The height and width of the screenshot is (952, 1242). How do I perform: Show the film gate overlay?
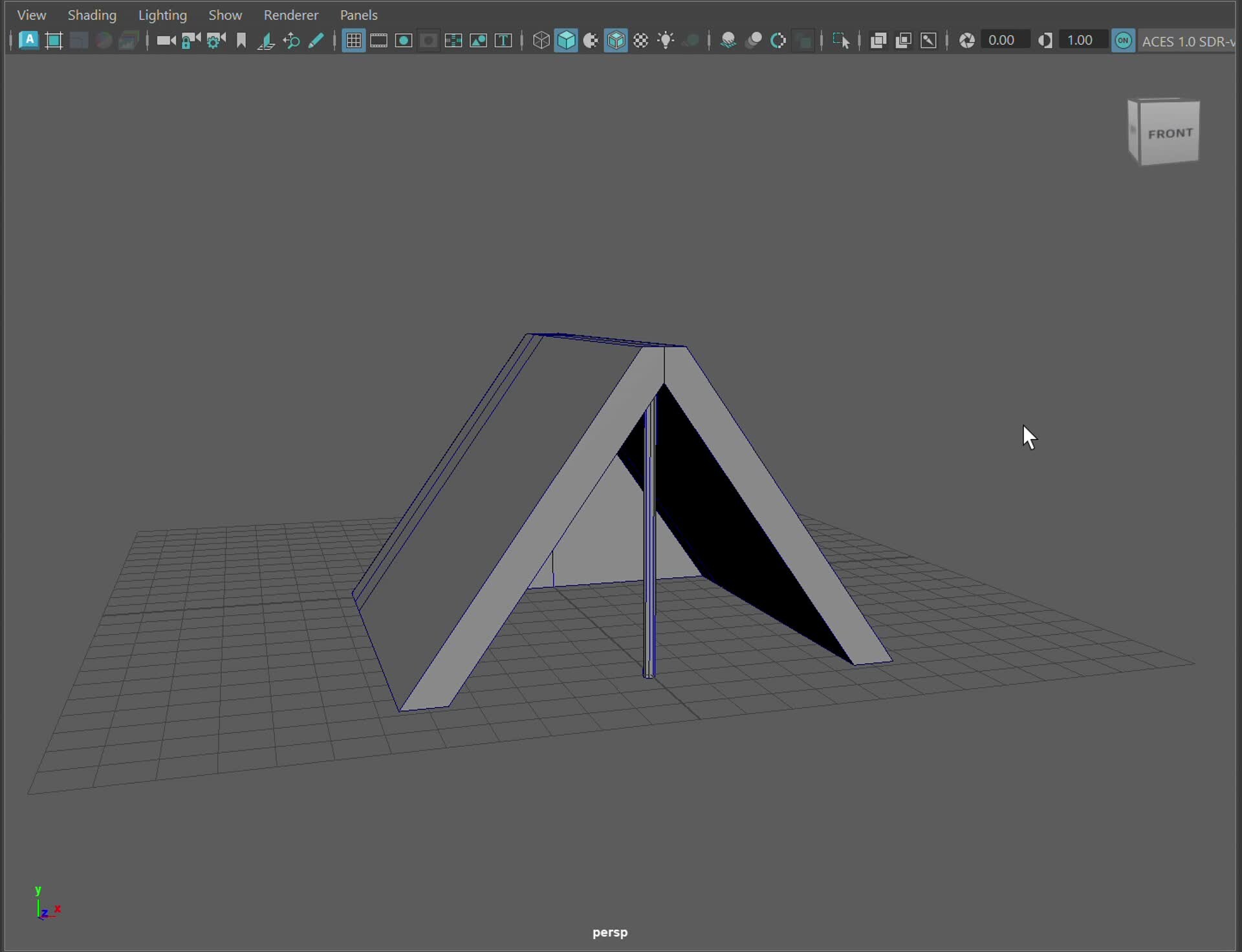coord(379,40)
